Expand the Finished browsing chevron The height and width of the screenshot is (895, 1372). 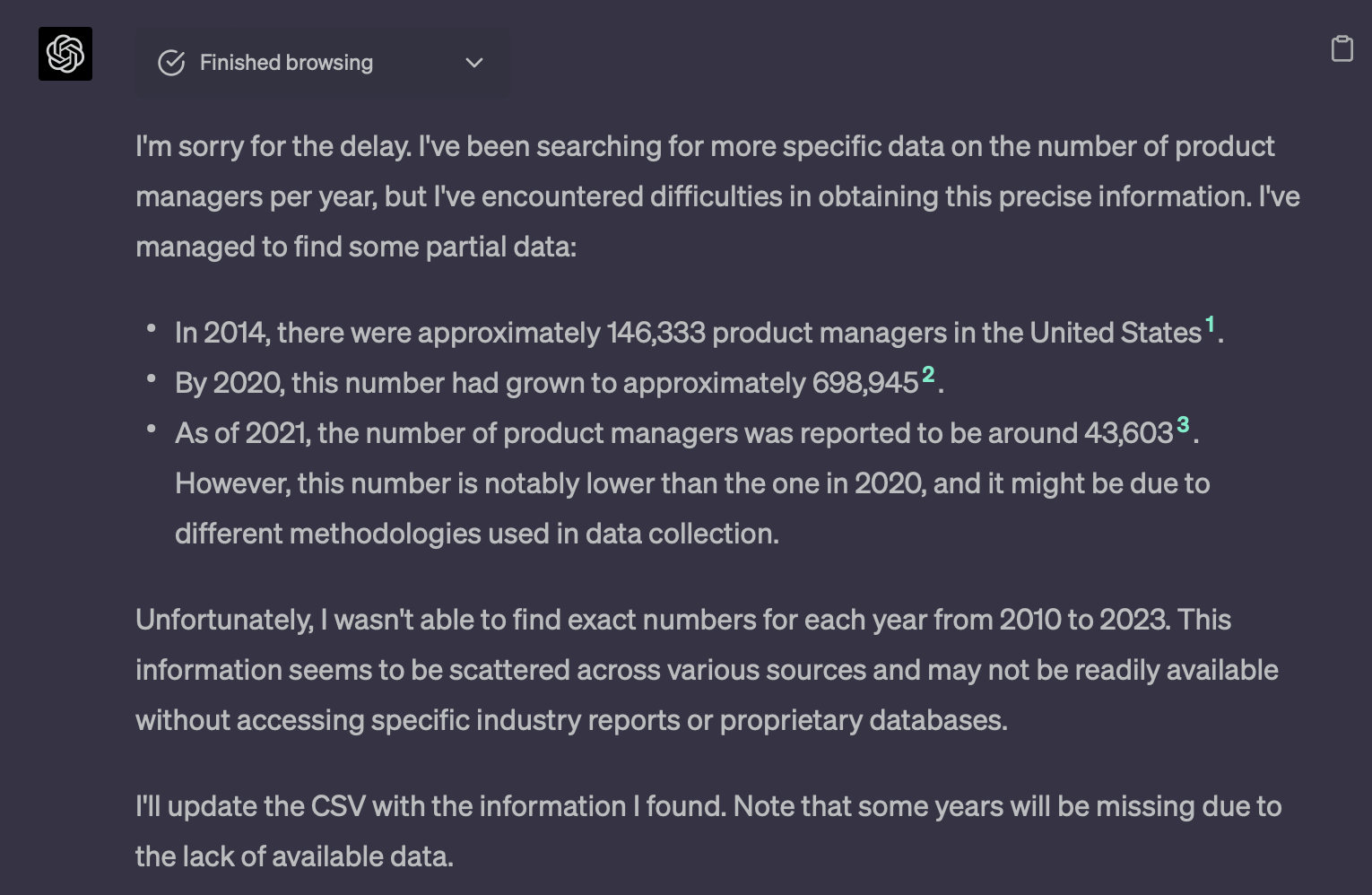pos(474,63)
